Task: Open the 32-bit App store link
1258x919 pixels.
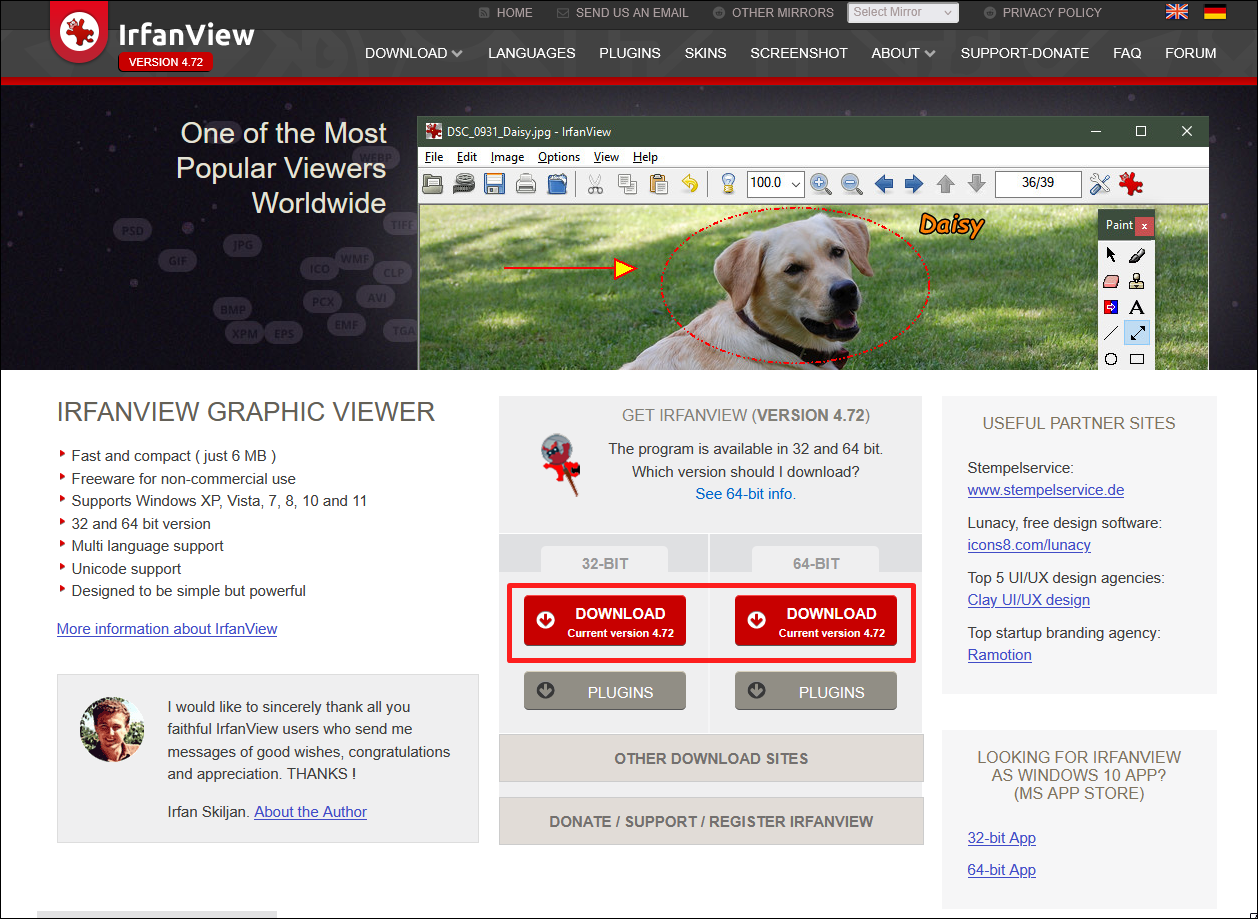Action: tap(1002, 838)
